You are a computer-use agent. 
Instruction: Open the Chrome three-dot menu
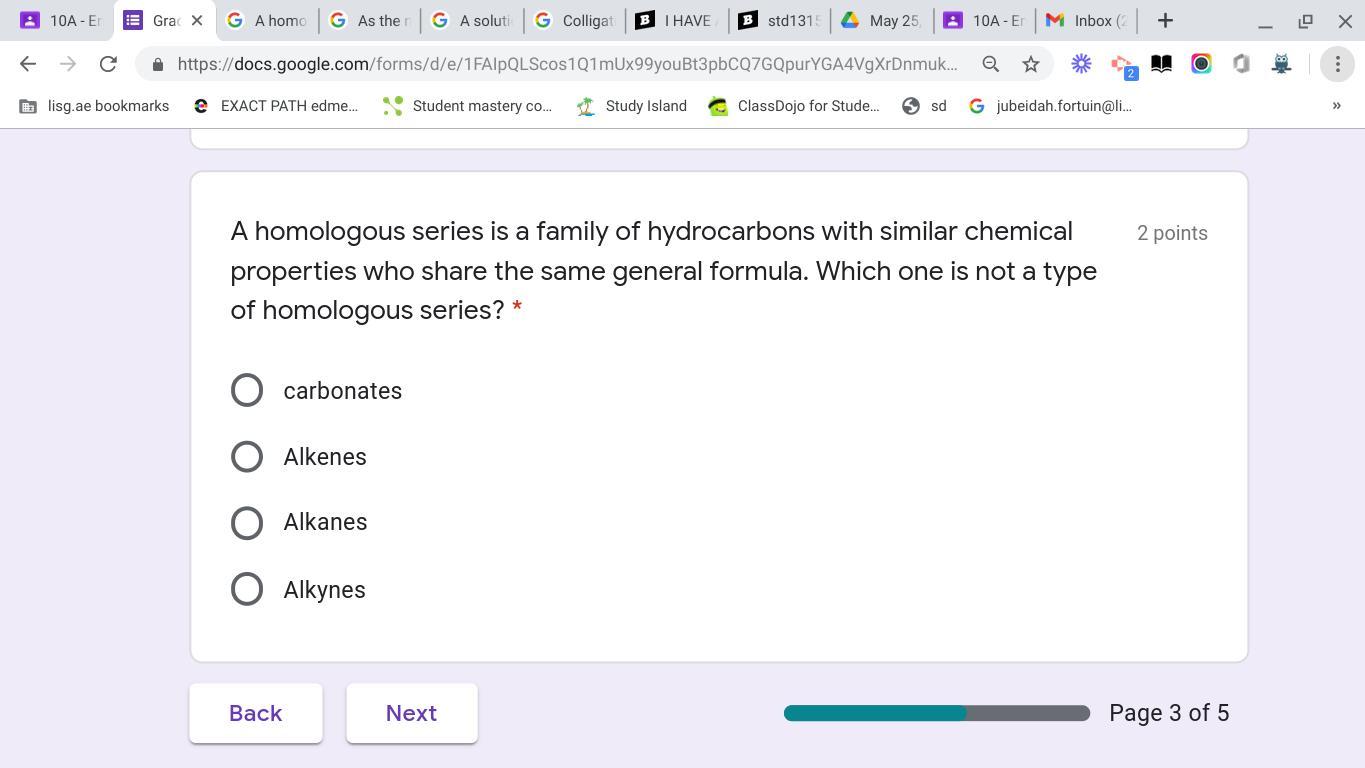point(1338,64)
